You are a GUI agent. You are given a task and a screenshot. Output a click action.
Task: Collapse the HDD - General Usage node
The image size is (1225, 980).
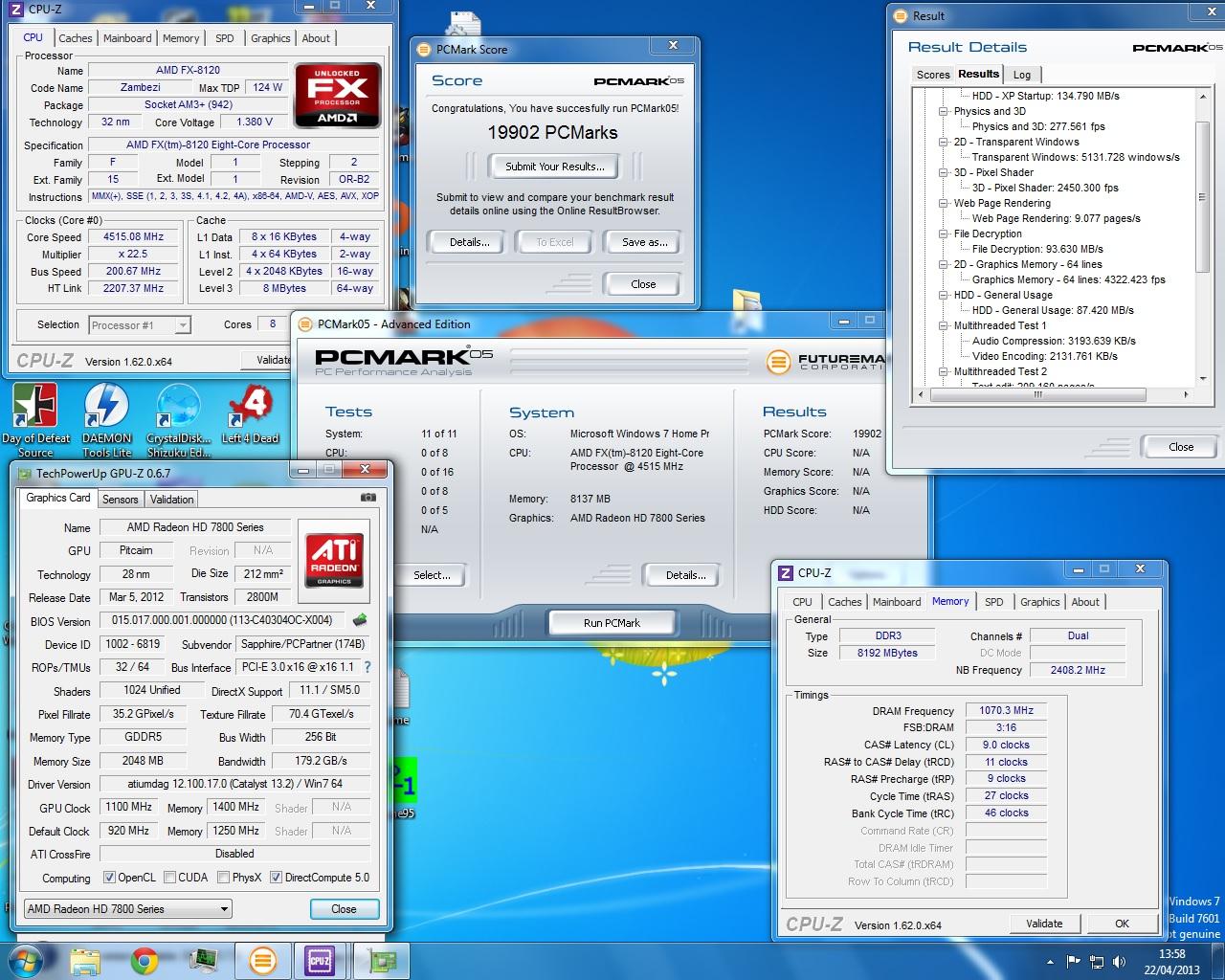coord(944,295)
